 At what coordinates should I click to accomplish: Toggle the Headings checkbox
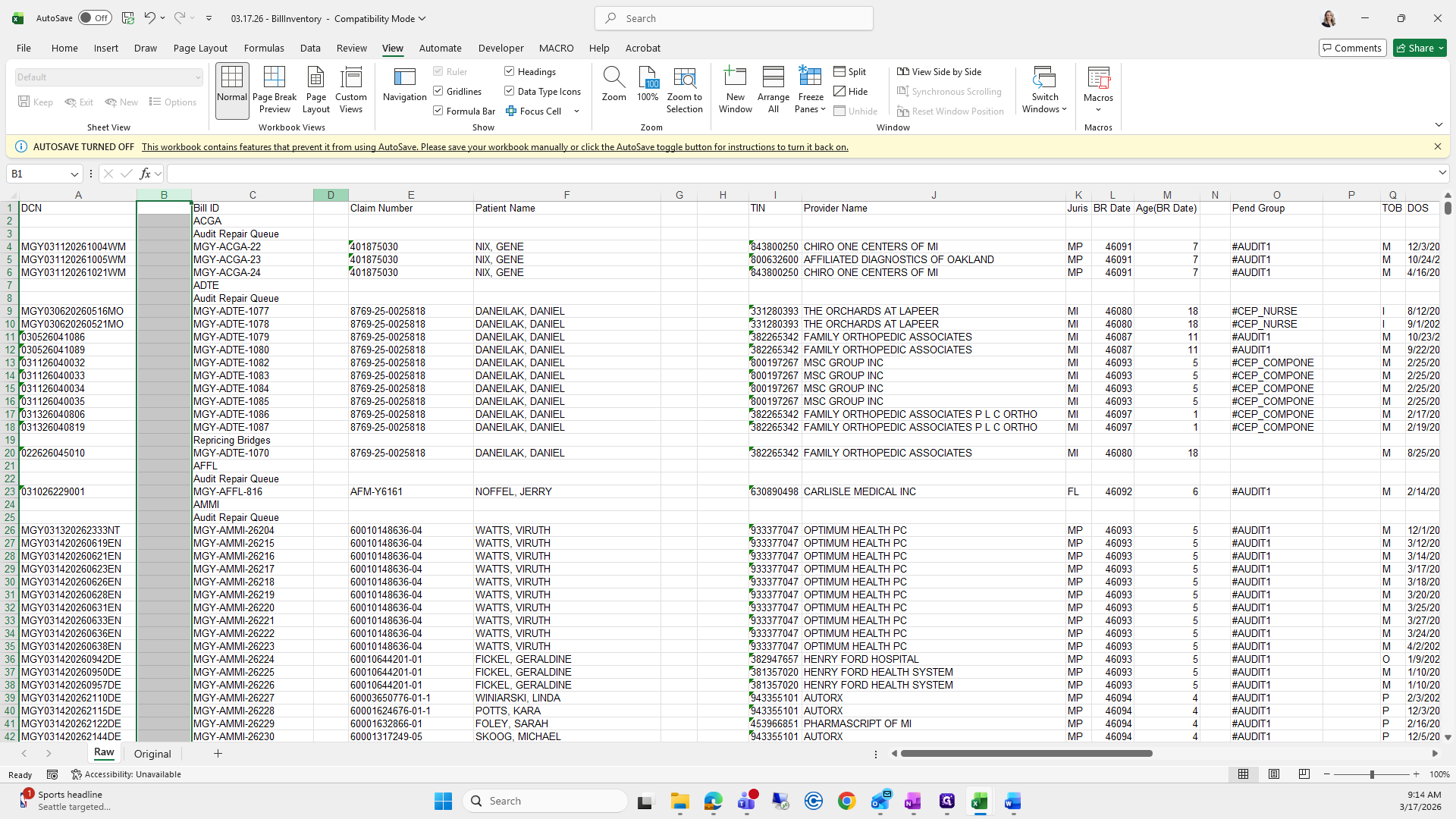510,71
